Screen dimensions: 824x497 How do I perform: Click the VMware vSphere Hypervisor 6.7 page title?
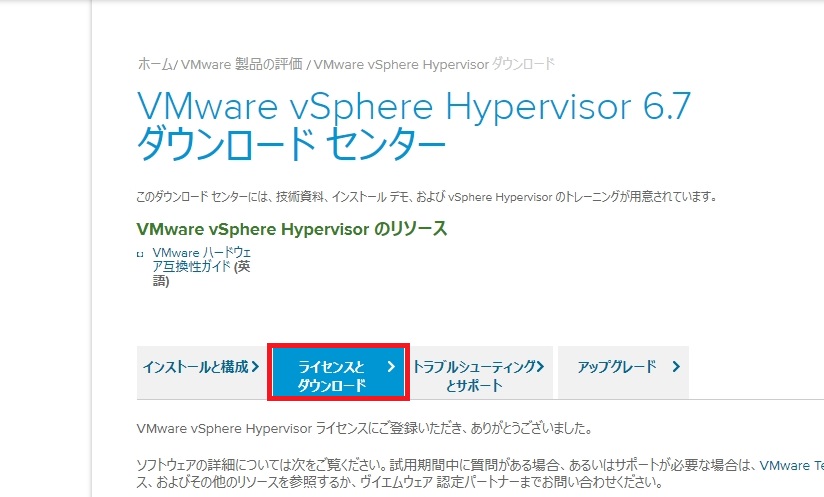click(414, 125)
